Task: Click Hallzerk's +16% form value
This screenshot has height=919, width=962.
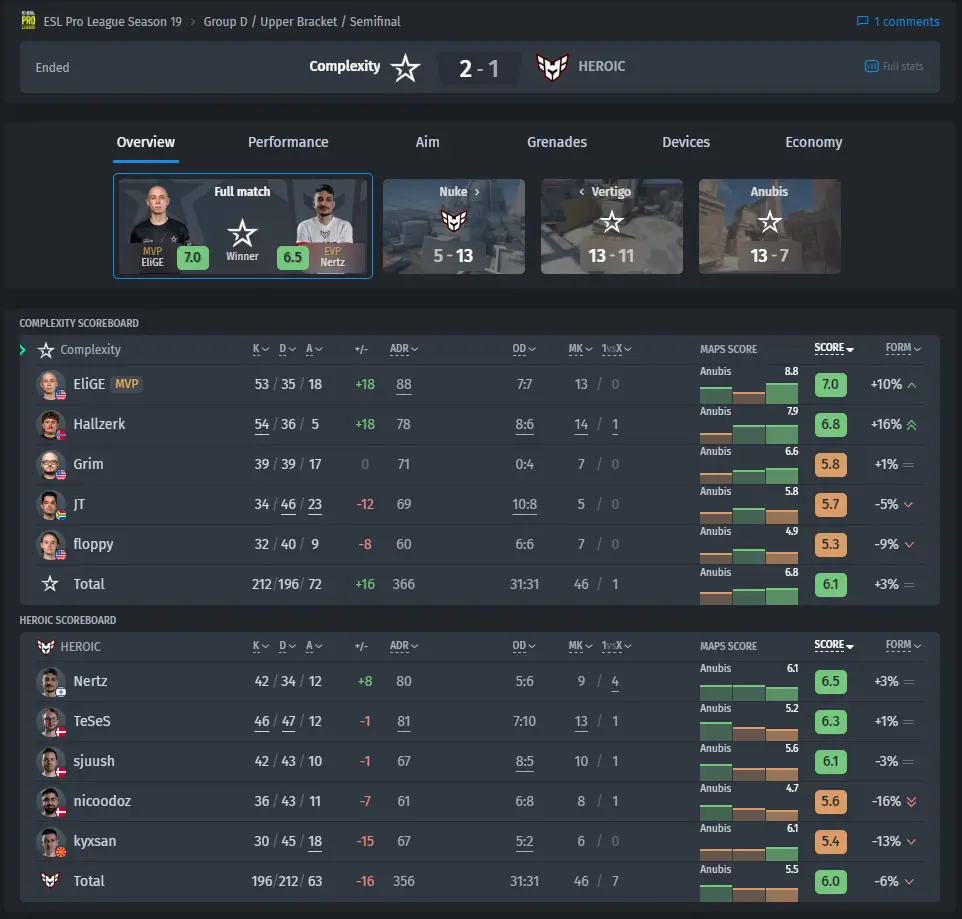Action: pyautogui.click(x=887, y=425)
